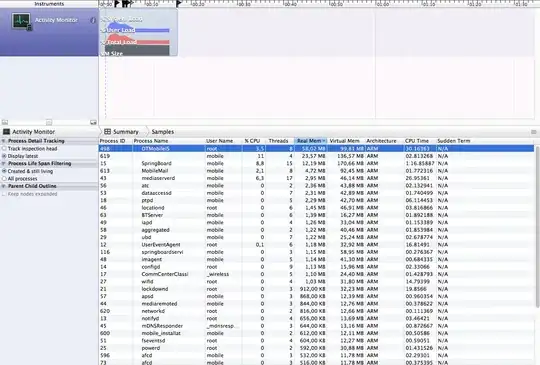Select the imagent process row
540x365 pixels.
(316, 260)
